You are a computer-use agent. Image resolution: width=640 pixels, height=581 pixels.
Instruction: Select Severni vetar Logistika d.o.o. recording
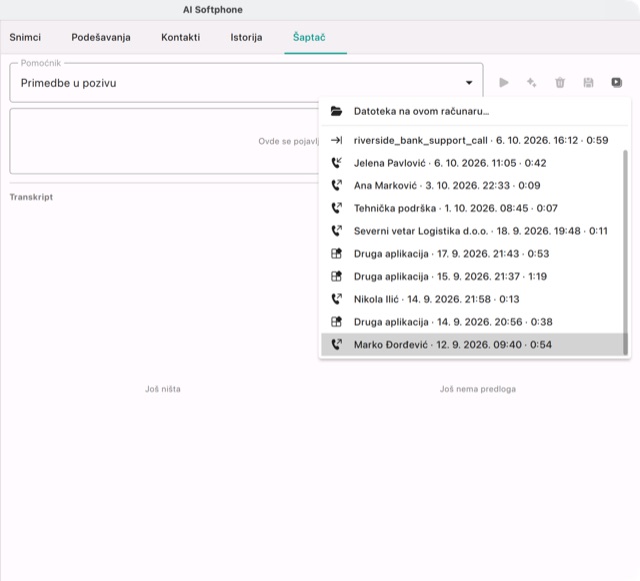[x=473, y=231]
